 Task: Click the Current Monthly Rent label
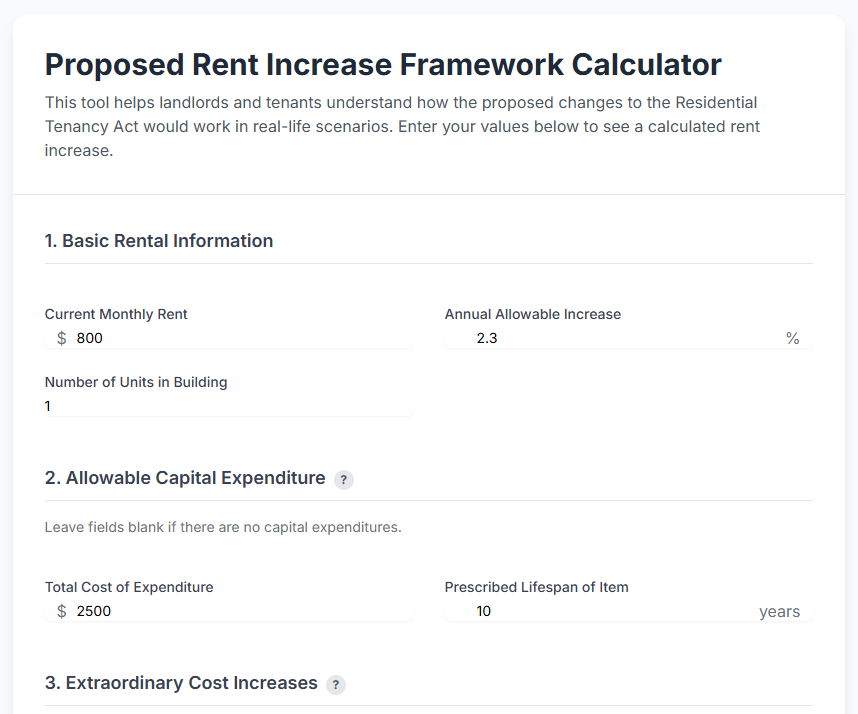coord(116,314)
